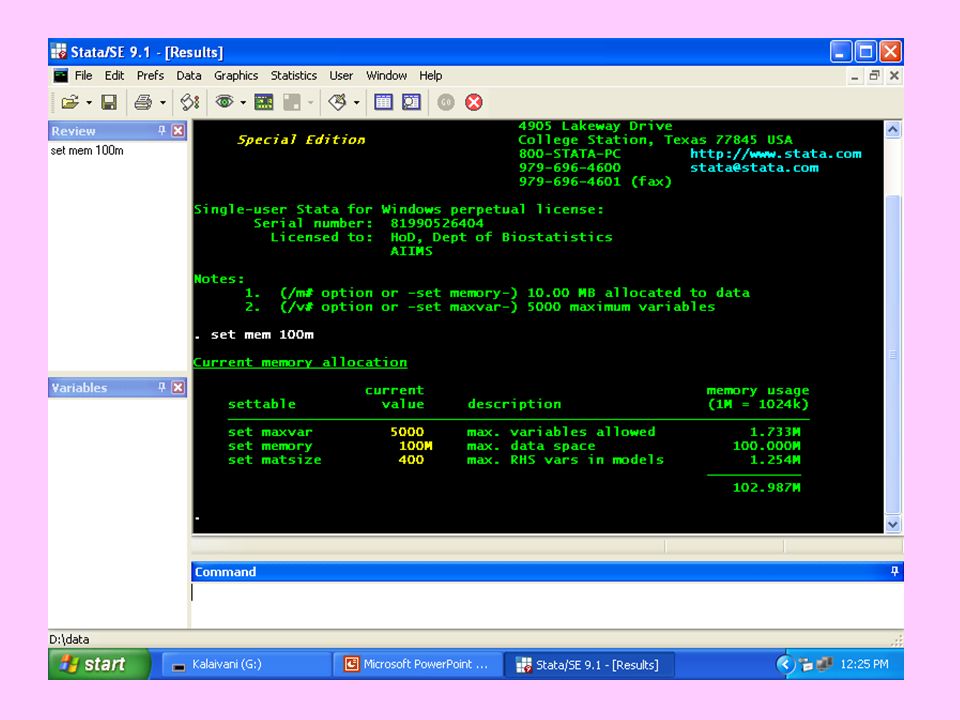Click the http://www.stata.com link

(775, 154)
